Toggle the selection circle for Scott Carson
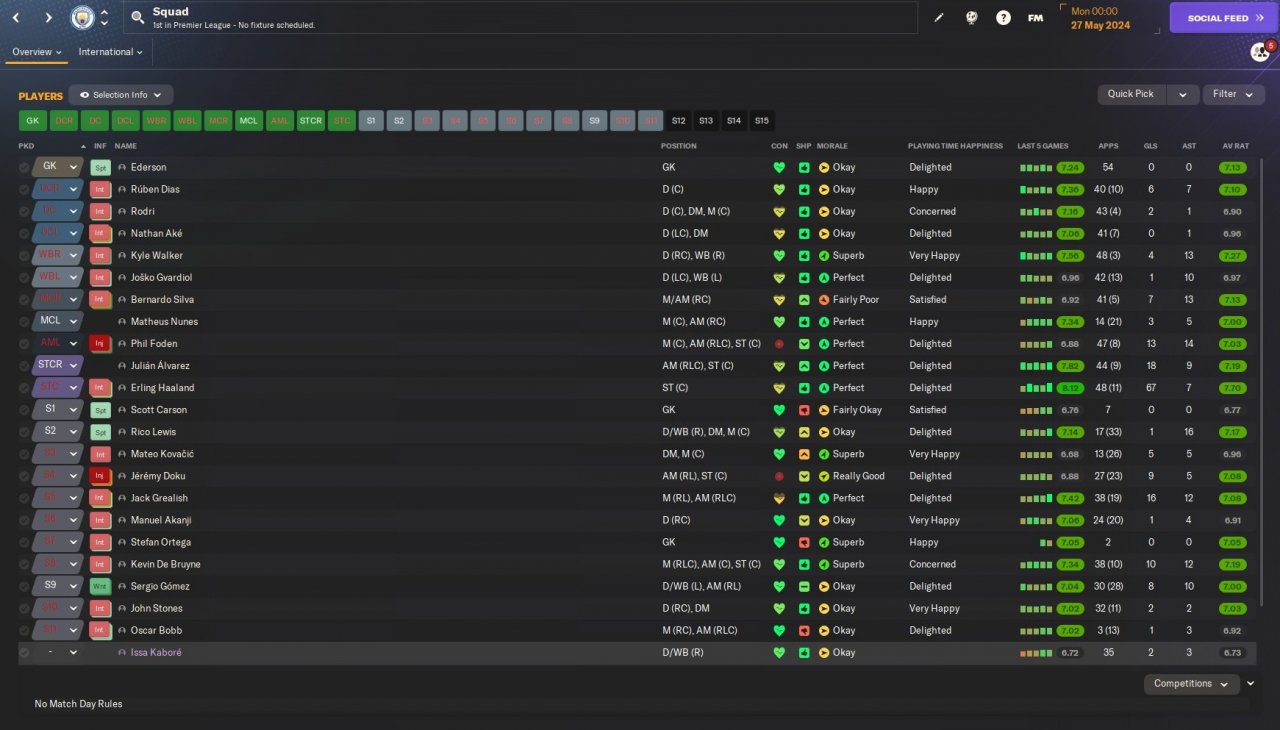The image size is (1280, 730). pos(24,410)
